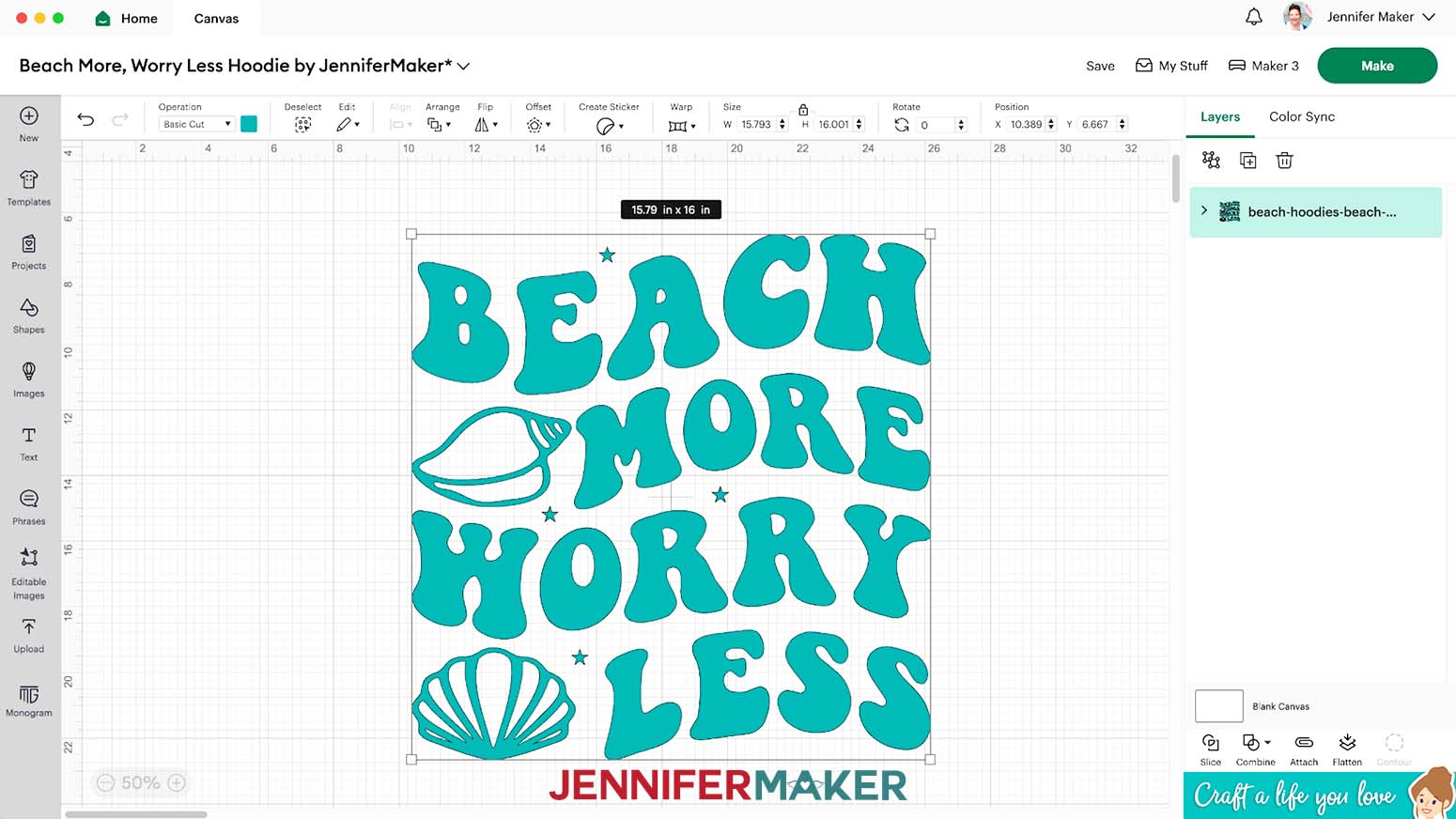Open the Create Sticker dropdown
Image resolution: width=1456 pixels, height=819 pixels.
610,125
